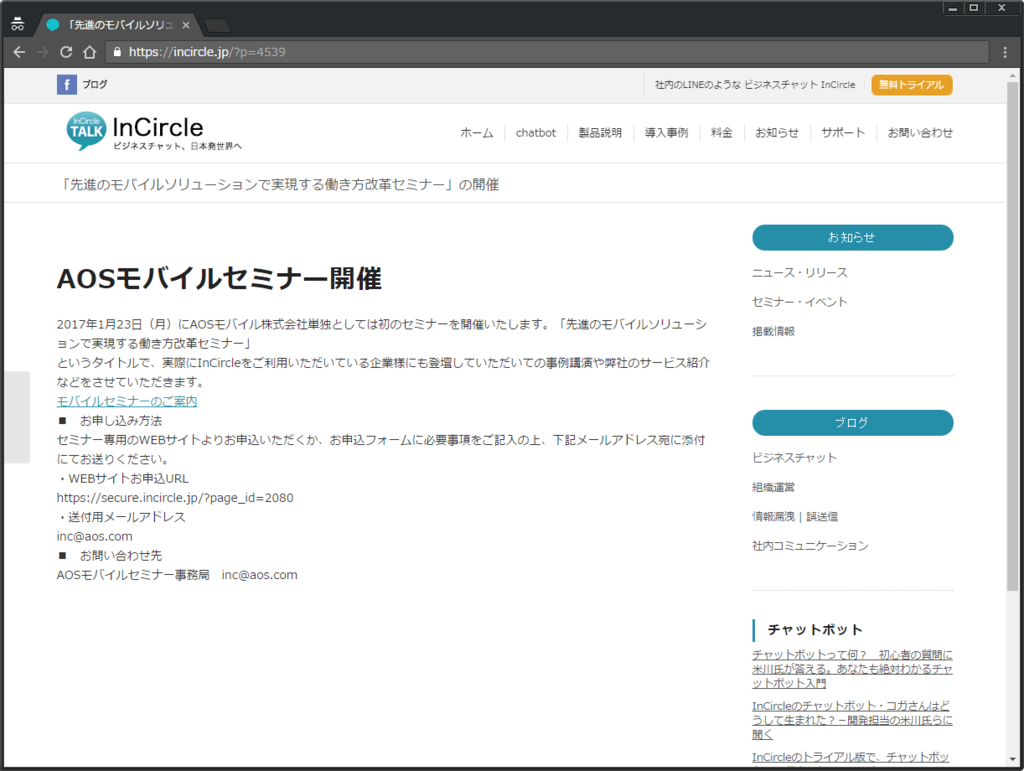Click the チャットボット section heading
The width and height of the screenshot is (1024, 771).
pyautogui.click(x=815, y=630)
